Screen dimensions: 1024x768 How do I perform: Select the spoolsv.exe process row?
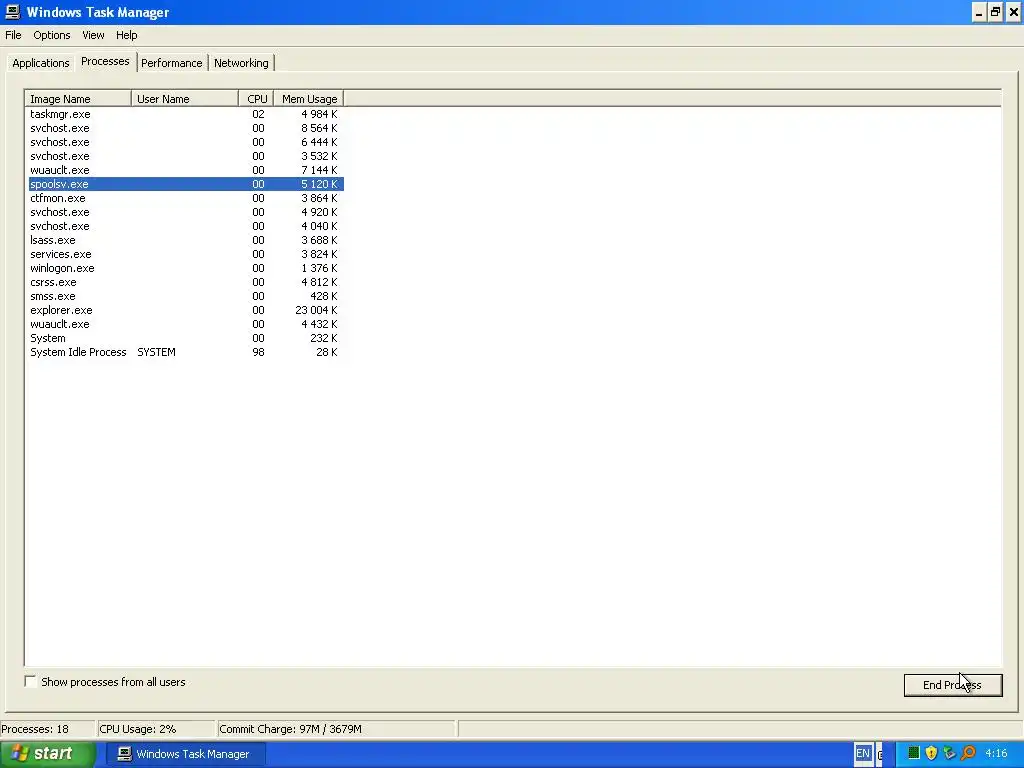pyautogui.click(x=186, y=184)
